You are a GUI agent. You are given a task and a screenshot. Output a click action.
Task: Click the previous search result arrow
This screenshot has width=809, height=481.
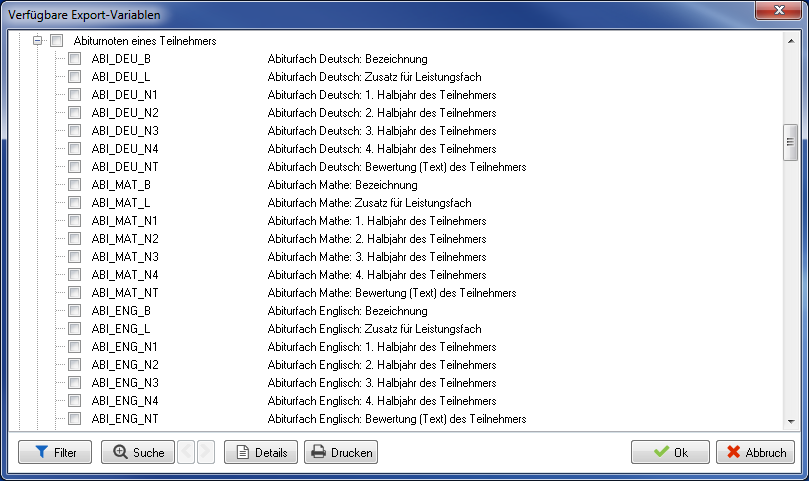pyautogui.click(x=186, y=452)
